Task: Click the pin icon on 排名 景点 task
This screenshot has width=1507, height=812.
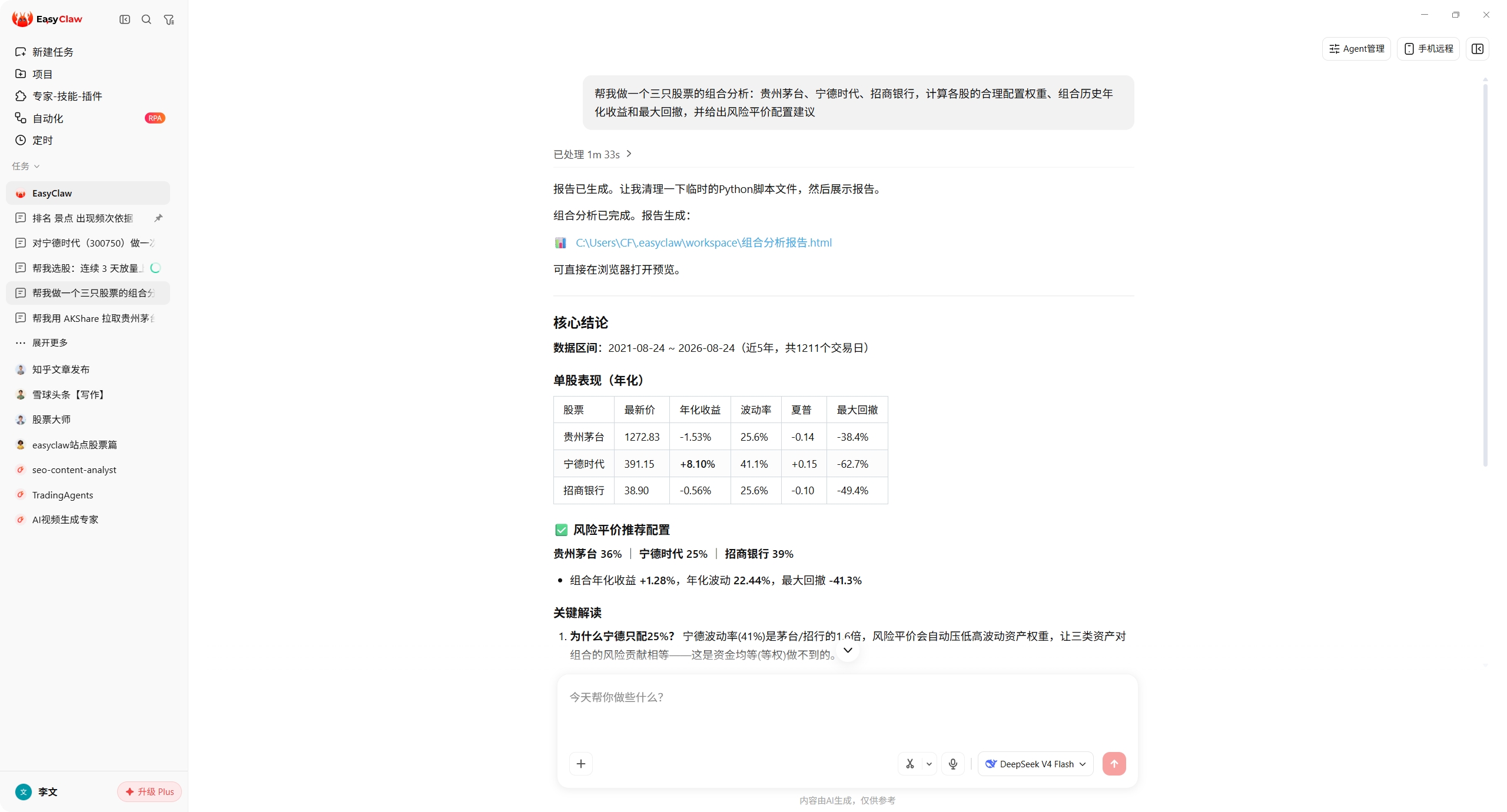Action: click(x=158, y=218)
